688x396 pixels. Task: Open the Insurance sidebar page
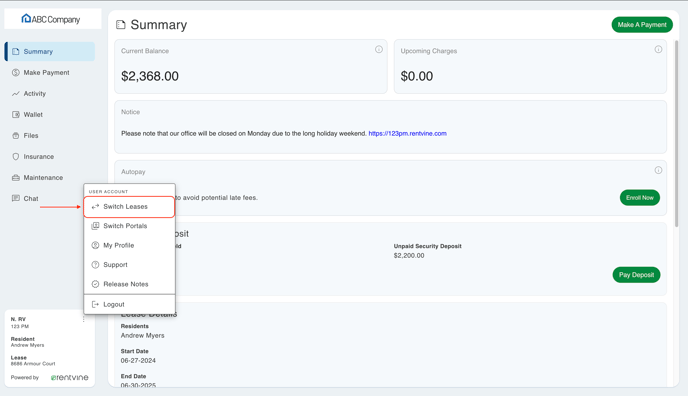point(50,157)
